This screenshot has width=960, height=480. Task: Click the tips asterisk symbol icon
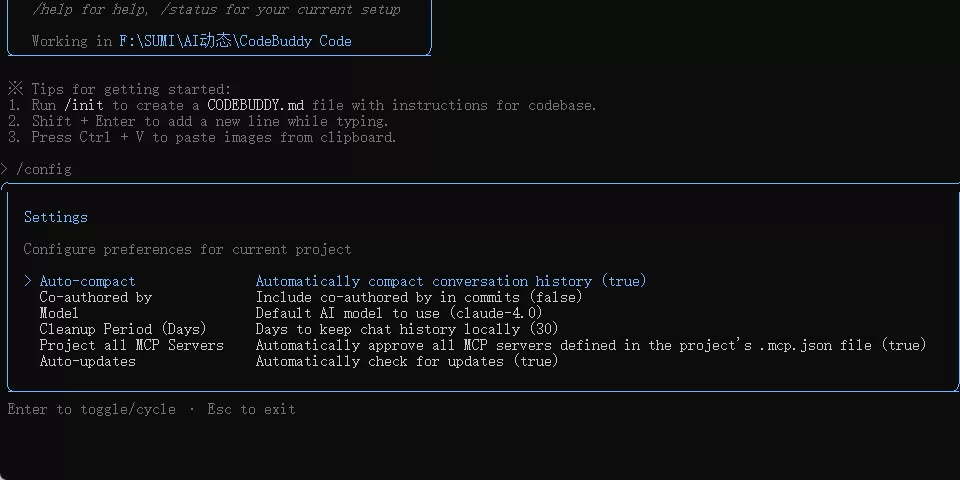pyautogui.click(x=15, y=89)
